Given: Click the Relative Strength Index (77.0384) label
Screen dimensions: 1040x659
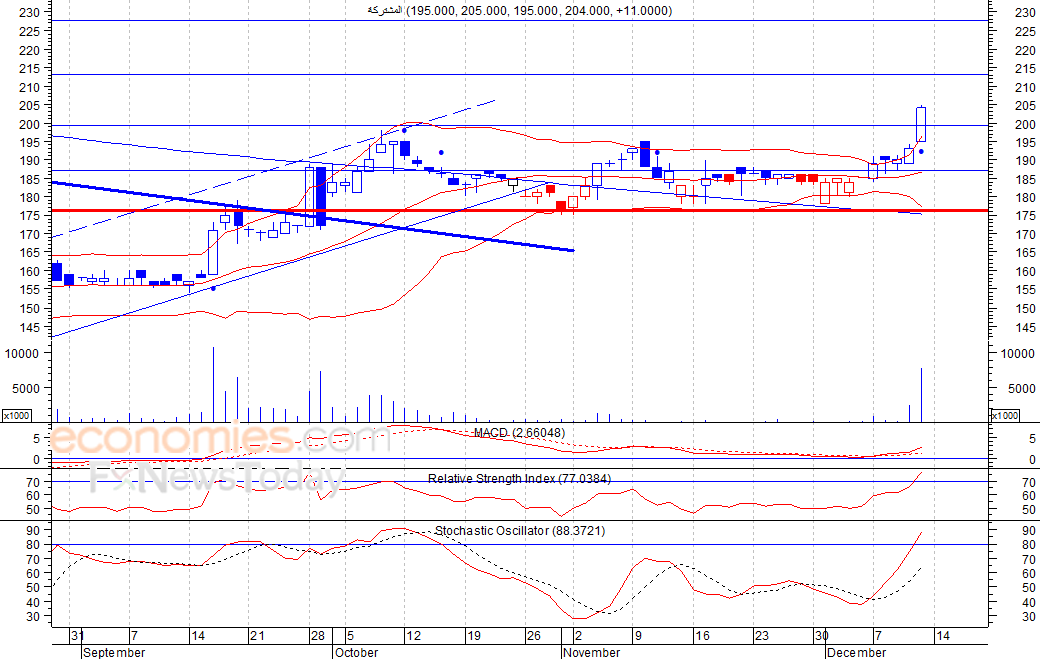Looking at the screenshot, I should pos(519,479).
